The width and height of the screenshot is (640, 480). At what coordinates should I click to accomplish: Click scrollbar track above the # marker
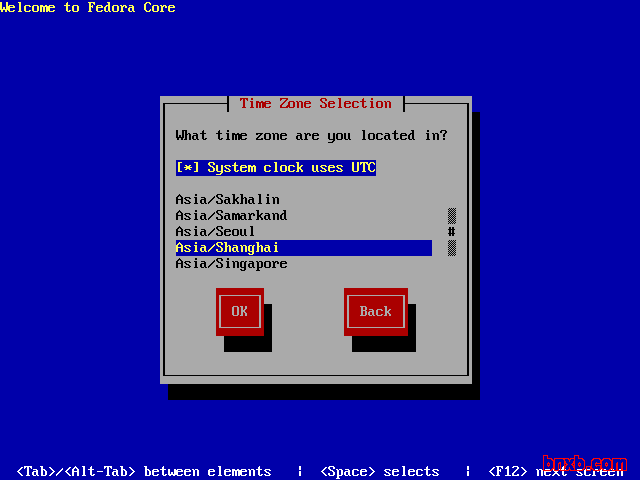(452, 215)
